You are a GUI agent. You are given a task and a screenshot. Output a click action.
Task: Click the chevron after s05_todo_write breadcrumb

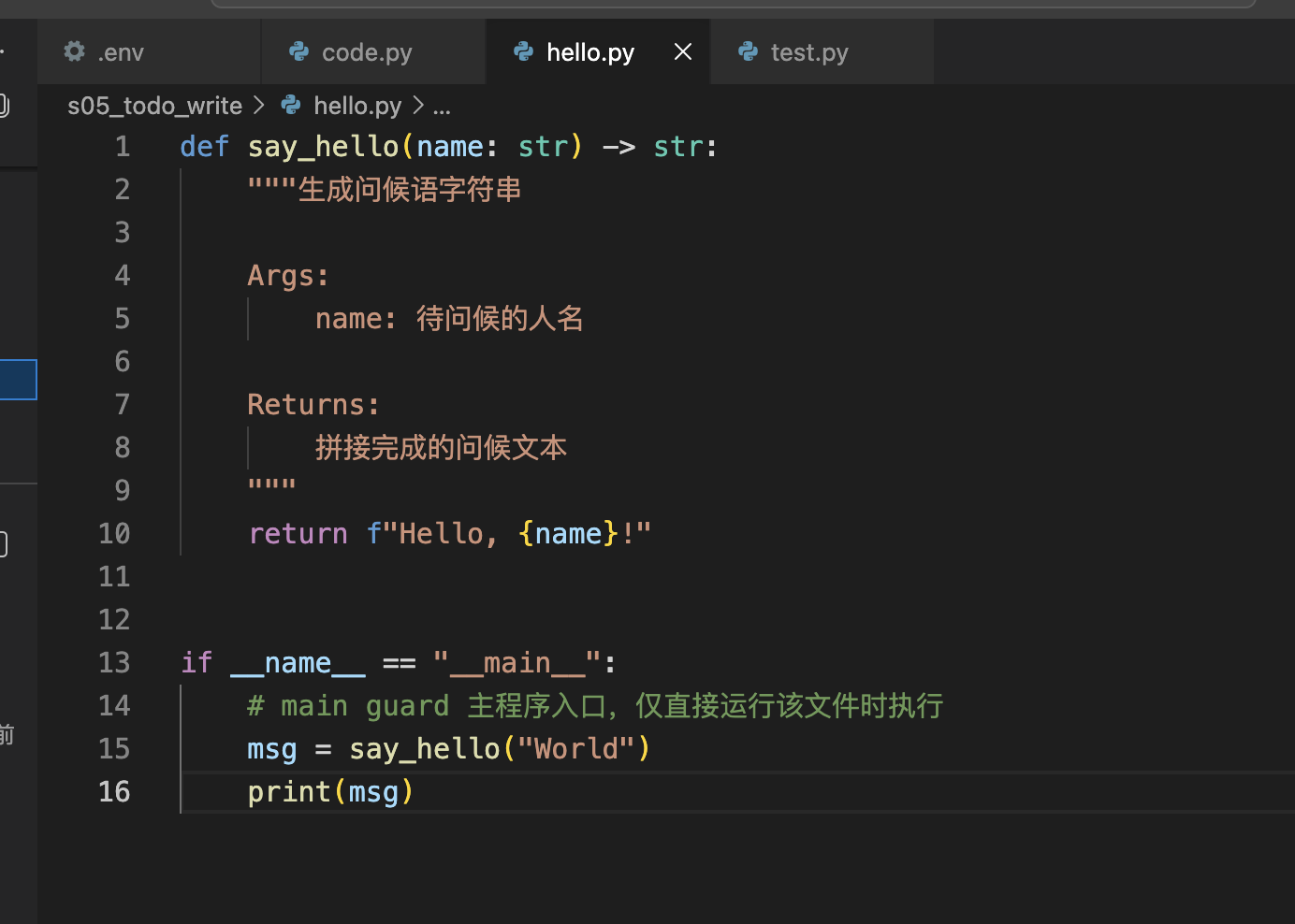(259, 106)
